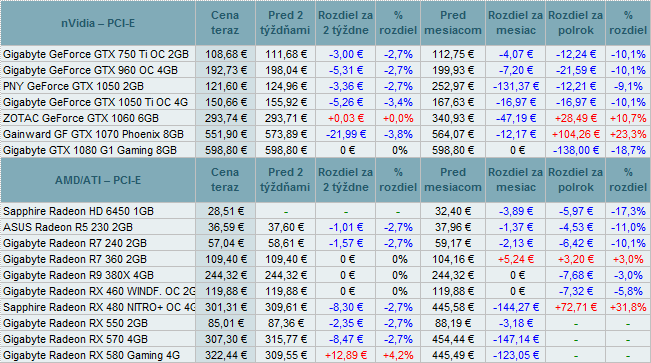Image resolution: width=651 pixels, height=363 pixels.
Task: Select the +104,26 € half-year difference cell
Action: pos(575,135)
